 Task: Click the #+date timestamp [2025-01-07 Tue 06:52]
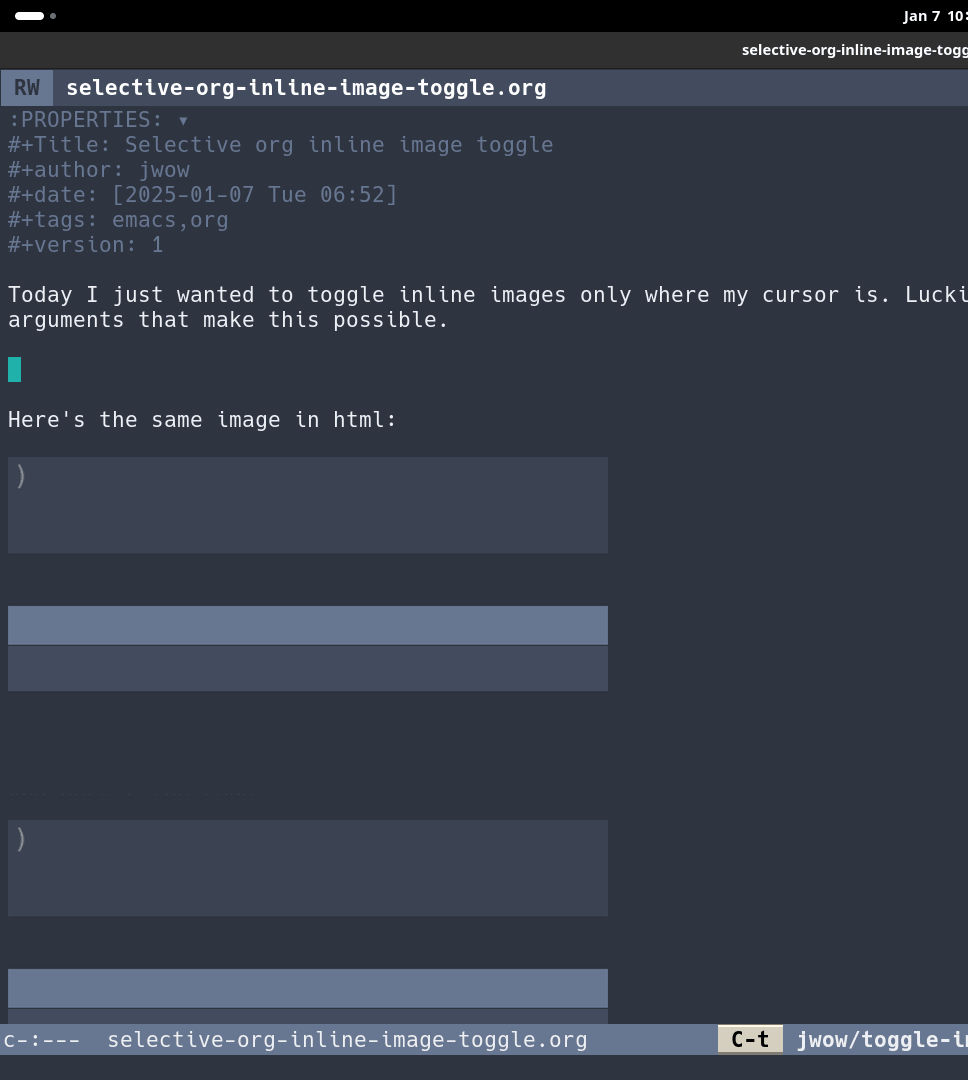[x=254, y=195]
